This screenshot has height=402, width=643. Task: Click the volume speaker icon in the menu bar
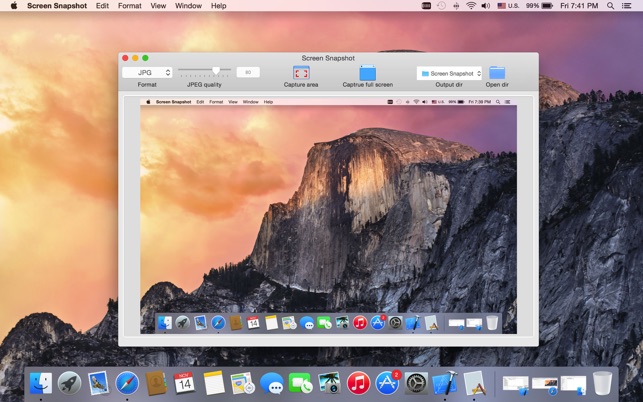tap(486, 6)
